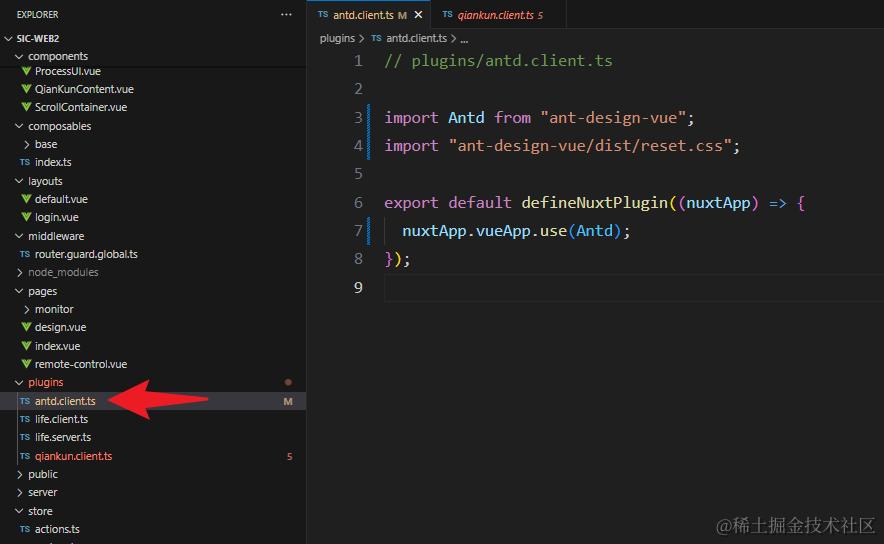Open life.client.ts plugin file
Image resolution: width=884 pixels, height=544 pixels.
coord(61,419)
